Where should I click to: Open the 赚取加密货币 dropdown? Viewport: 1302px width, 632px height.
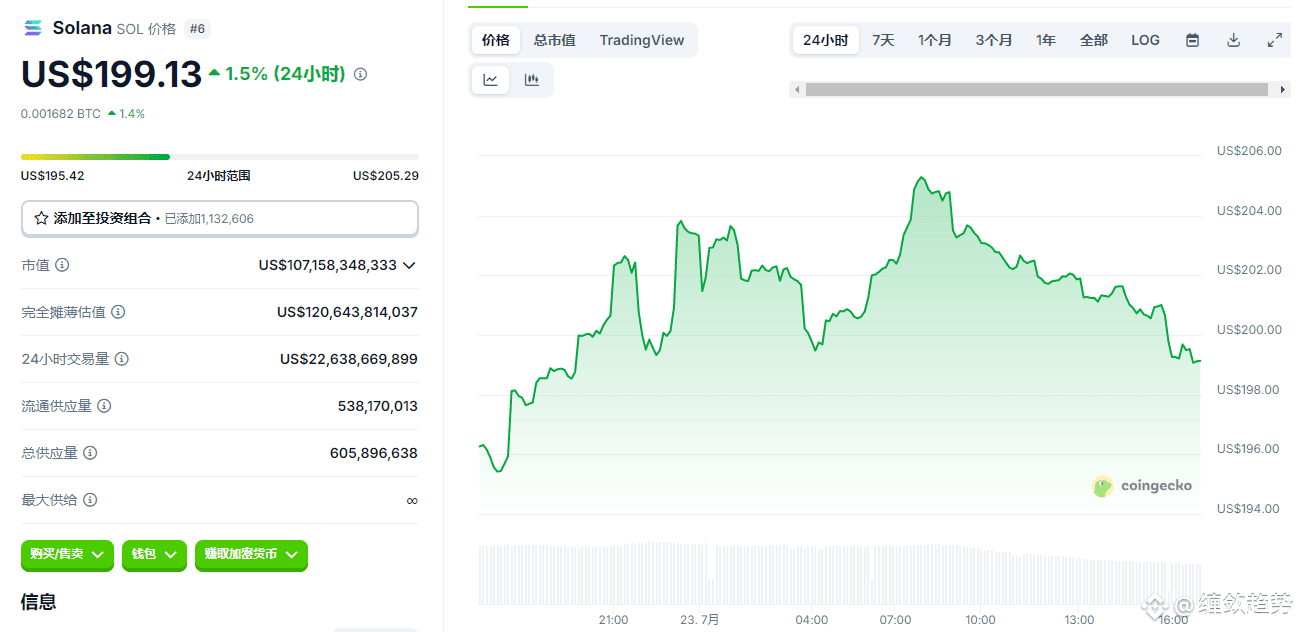[251, 554]
